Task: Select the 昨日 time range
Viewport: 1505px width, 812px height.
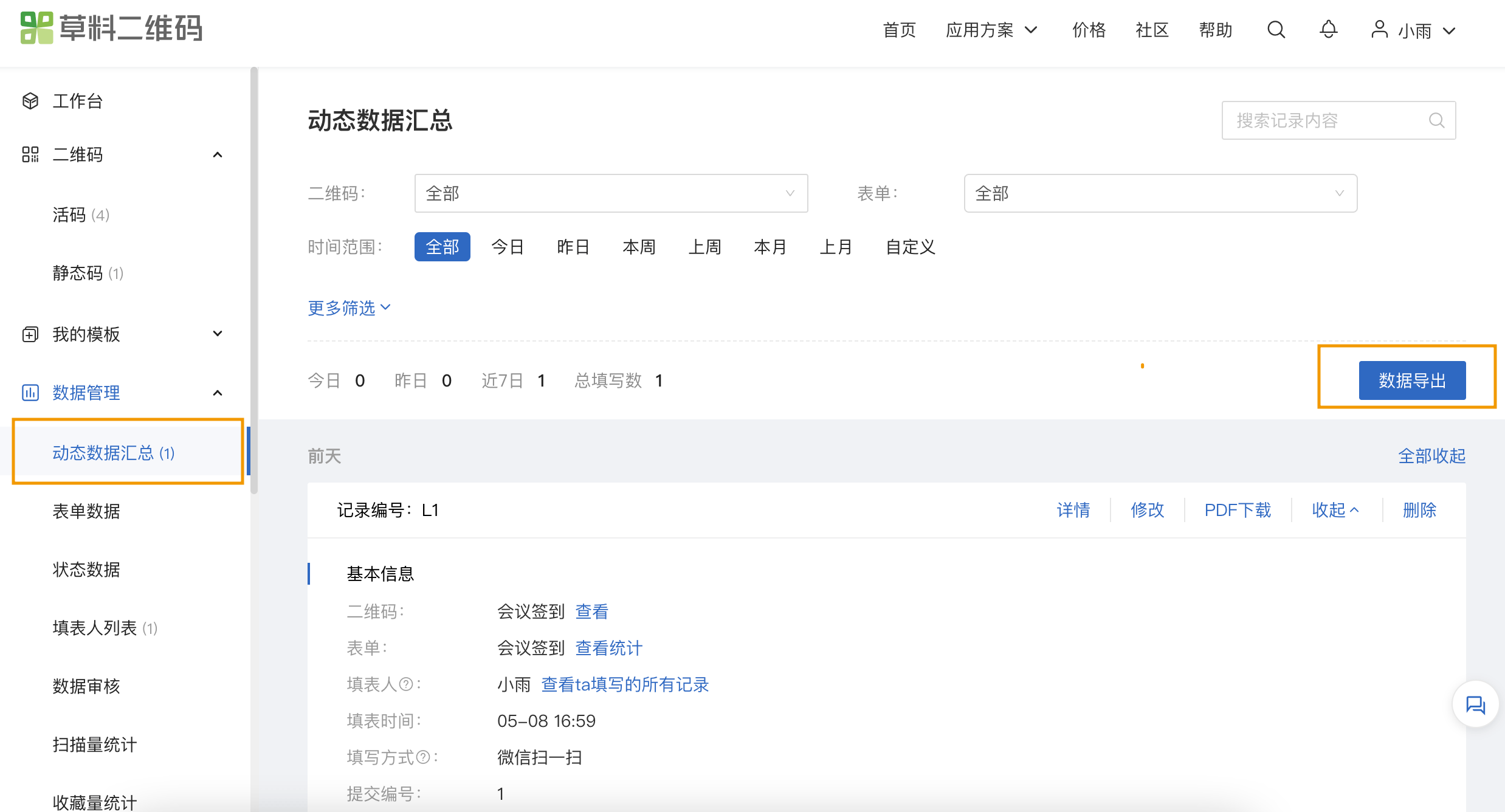Action: pos(573,247)
